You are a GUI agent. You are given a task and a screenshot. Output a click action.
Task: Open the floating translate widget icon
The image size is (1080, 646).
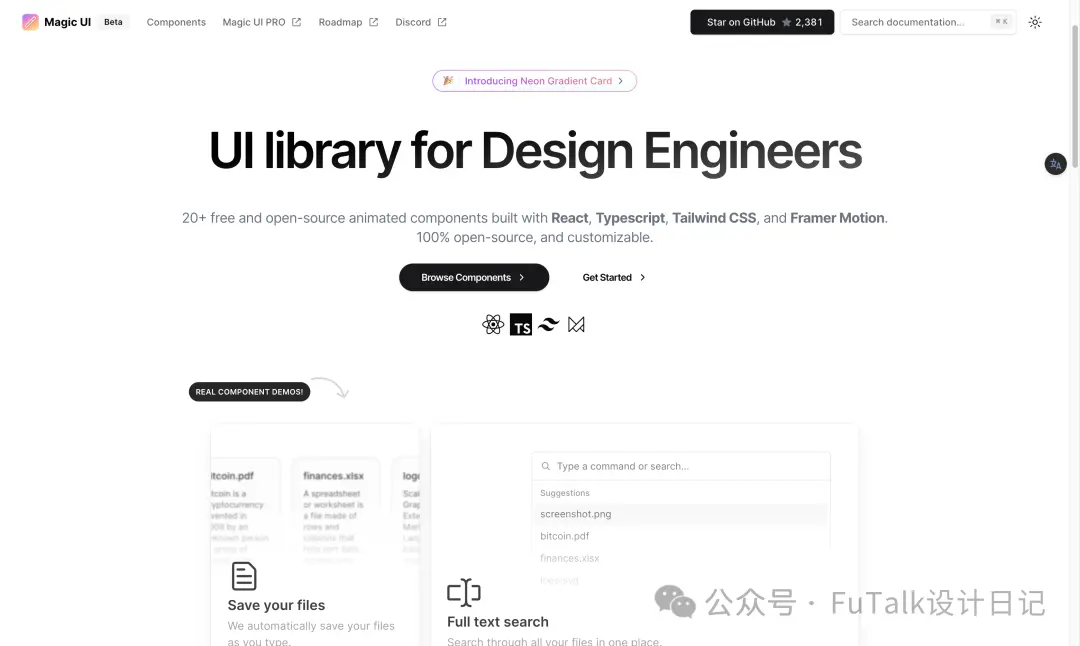(x=1055, y=164)
